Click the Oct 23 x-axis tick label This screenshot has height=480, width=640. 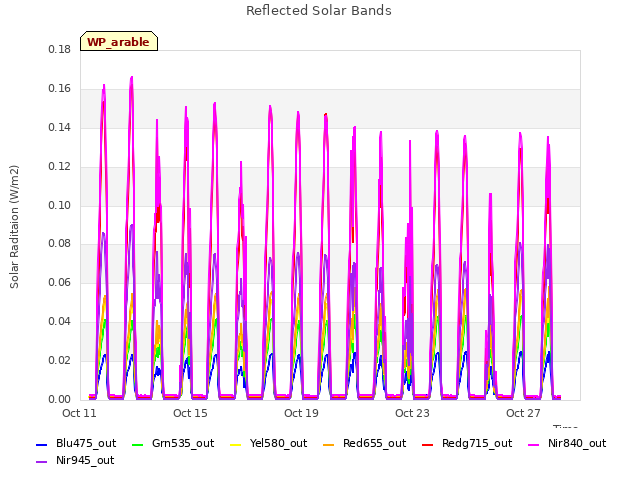click(x=412, y=413)
